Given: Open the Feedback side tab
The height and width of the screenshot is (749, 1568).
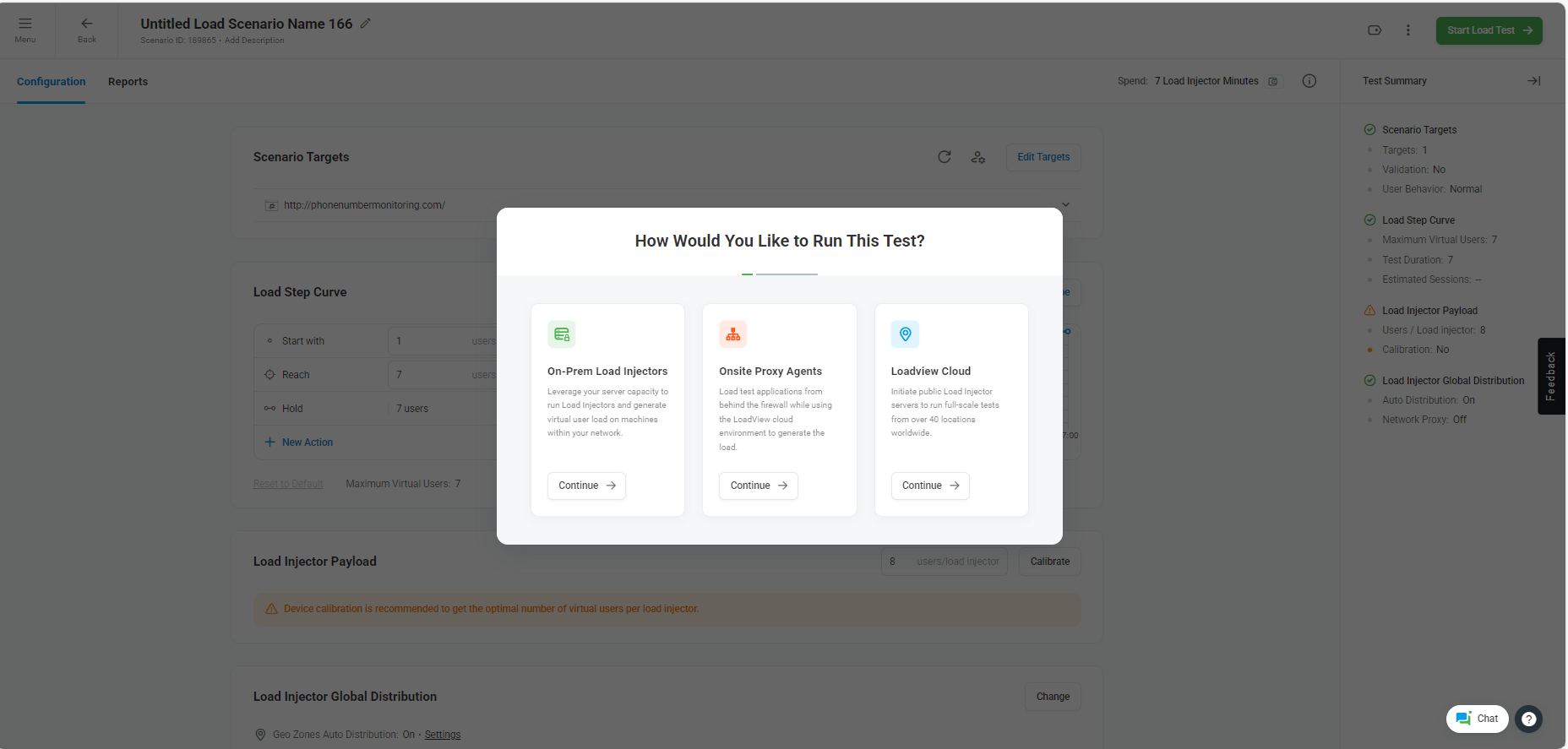Looking at the screenshot, I should pyautogui.click(x=1551, y=376).
